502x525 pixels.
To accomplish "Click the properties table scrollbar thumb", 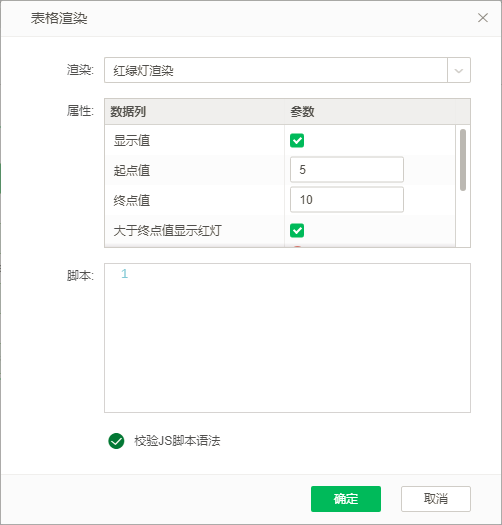I will 463,160.
